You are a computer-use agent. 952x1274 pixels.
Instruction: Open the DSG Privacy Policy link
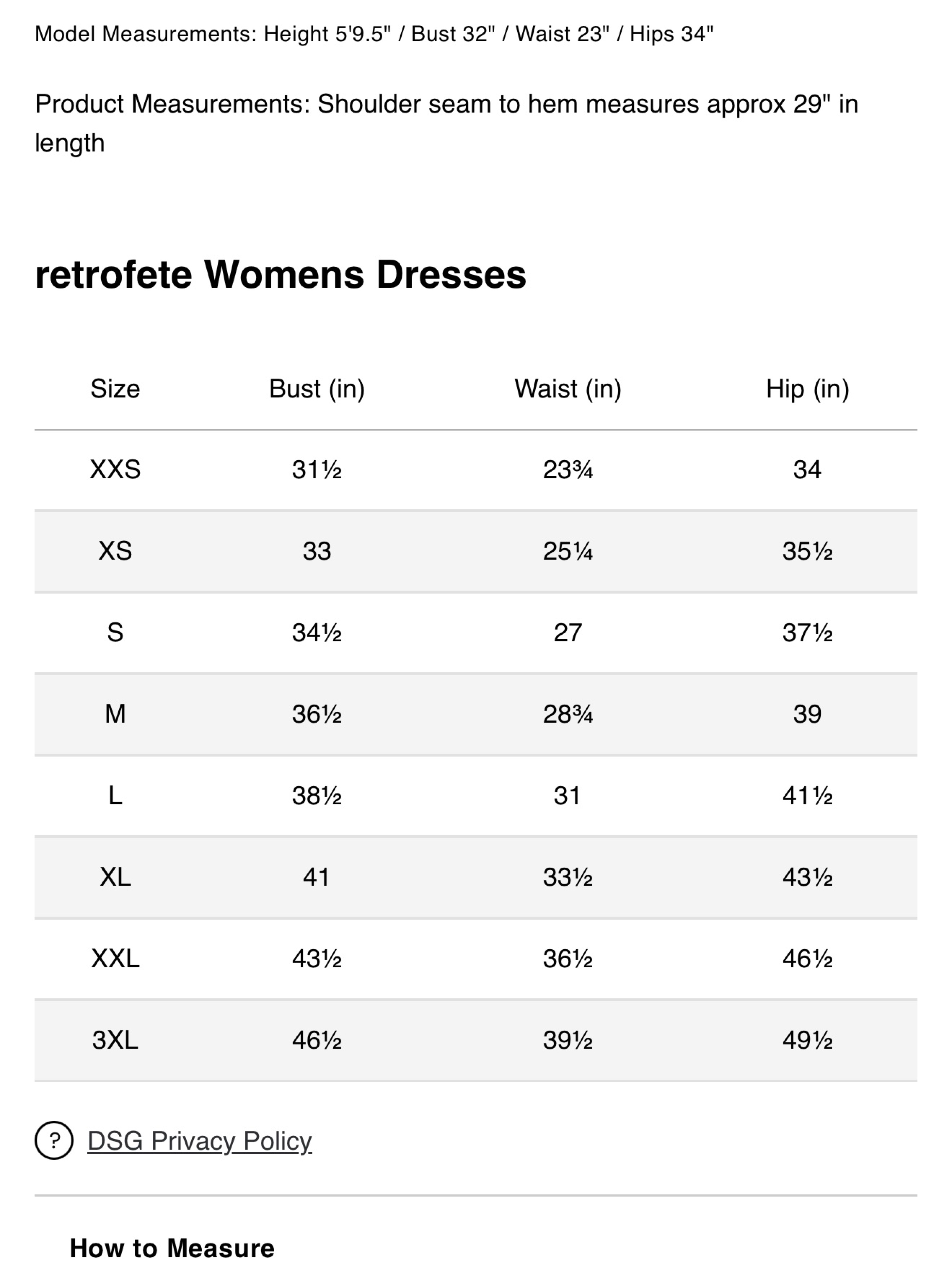[199, 1141]
